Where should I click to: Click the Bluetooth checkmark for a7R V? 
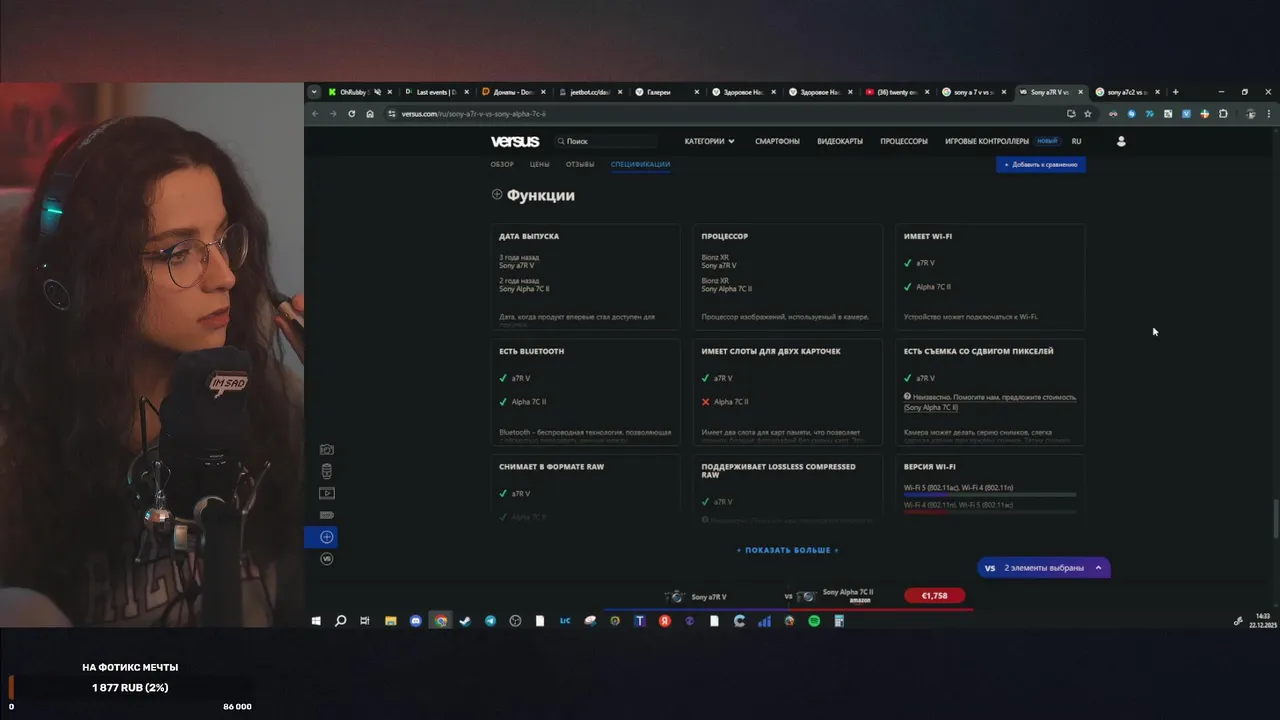click(x=503, y=378)
